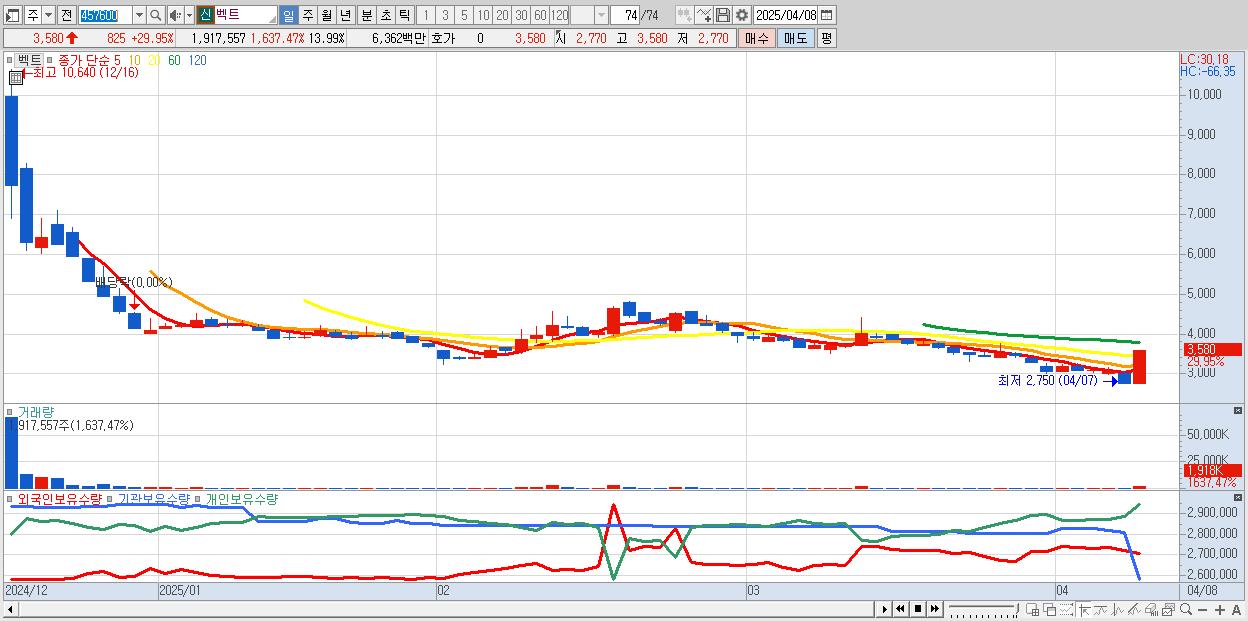Image resolution: width=1248 pixels, height=621 pixels.
Task: Select the 월 (monthly) period
Action: (326, 15)
